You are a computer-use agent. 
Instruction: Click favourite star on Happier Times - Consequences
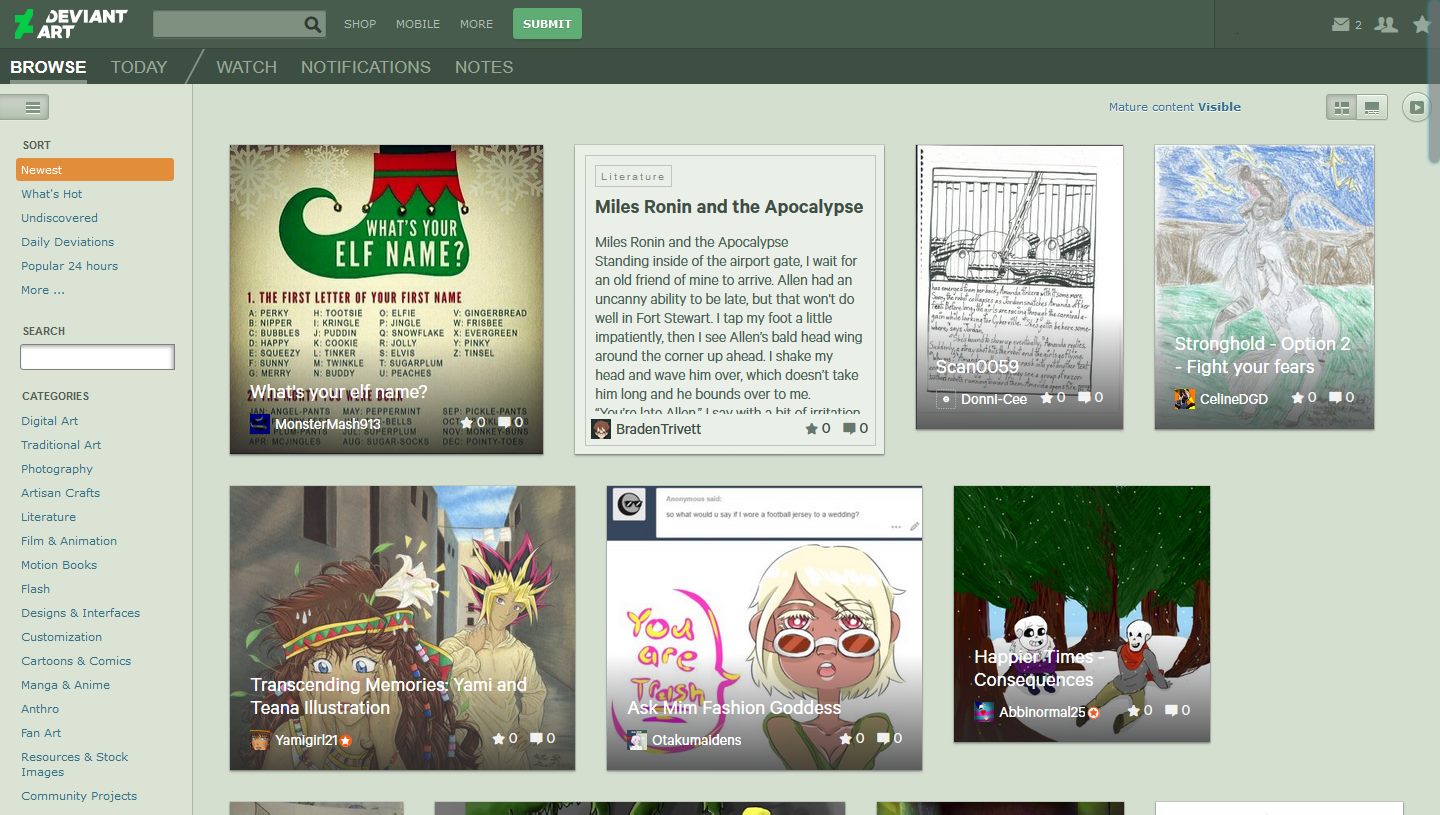tap(1133, 710)
